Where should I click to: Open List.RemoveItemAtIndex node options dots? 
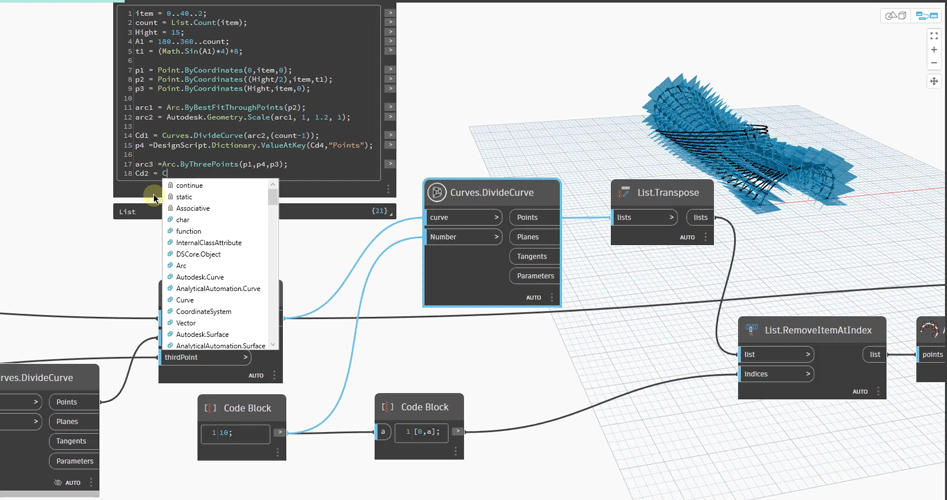click(x=879, y=391)
